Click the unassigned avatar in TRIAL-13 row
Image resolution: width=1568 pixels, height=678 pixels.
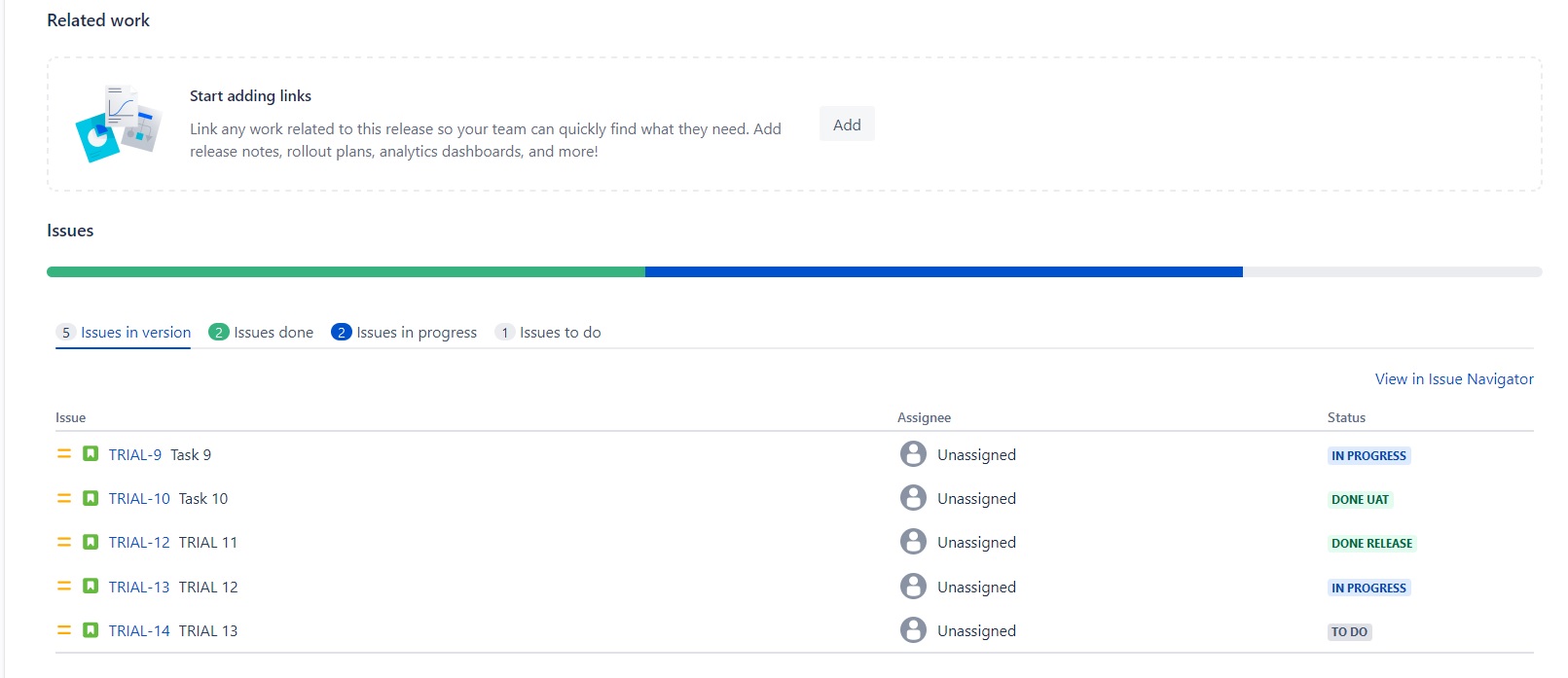[x=913, y=587]
